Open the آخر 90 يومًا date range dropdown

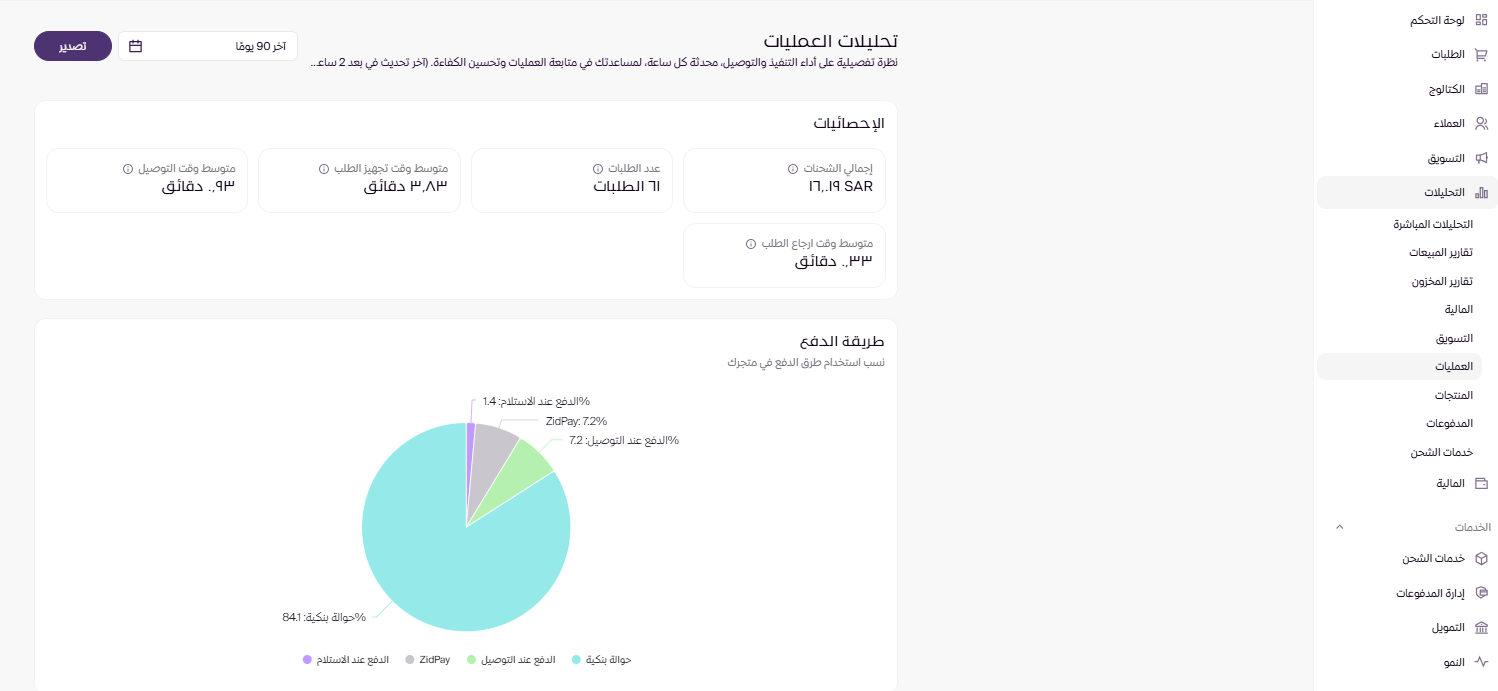pyautogui.click(x=208, y=46)
